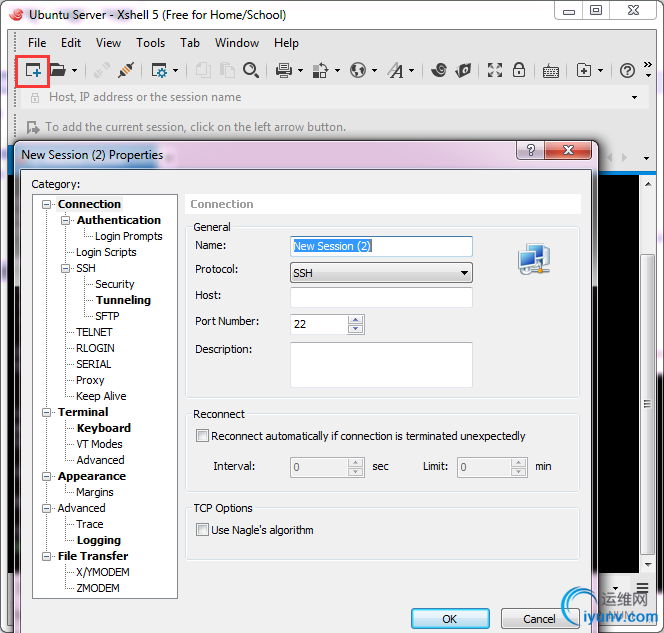The image size is (664, 633).
Task: Collapse the Terminal tree node
Action: click(47, 412)
